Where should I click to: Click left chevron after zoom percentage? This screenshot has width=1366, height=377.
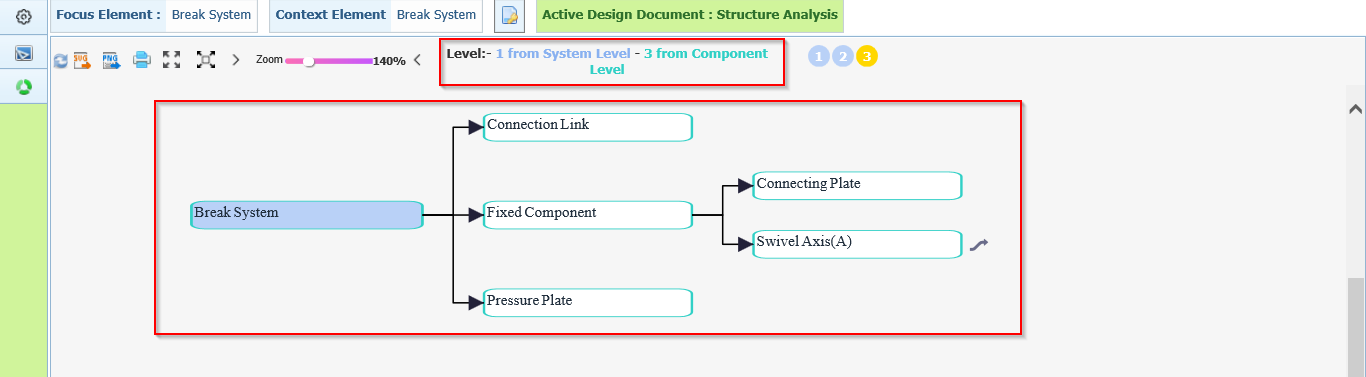coord(417,60)
